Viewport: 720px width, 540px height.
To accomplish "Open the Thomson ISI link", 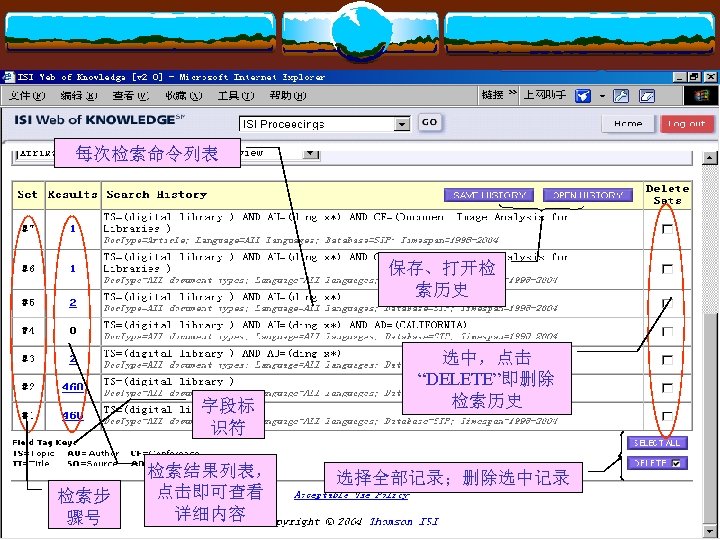I will pyautogui.click(x=404, y=522).
